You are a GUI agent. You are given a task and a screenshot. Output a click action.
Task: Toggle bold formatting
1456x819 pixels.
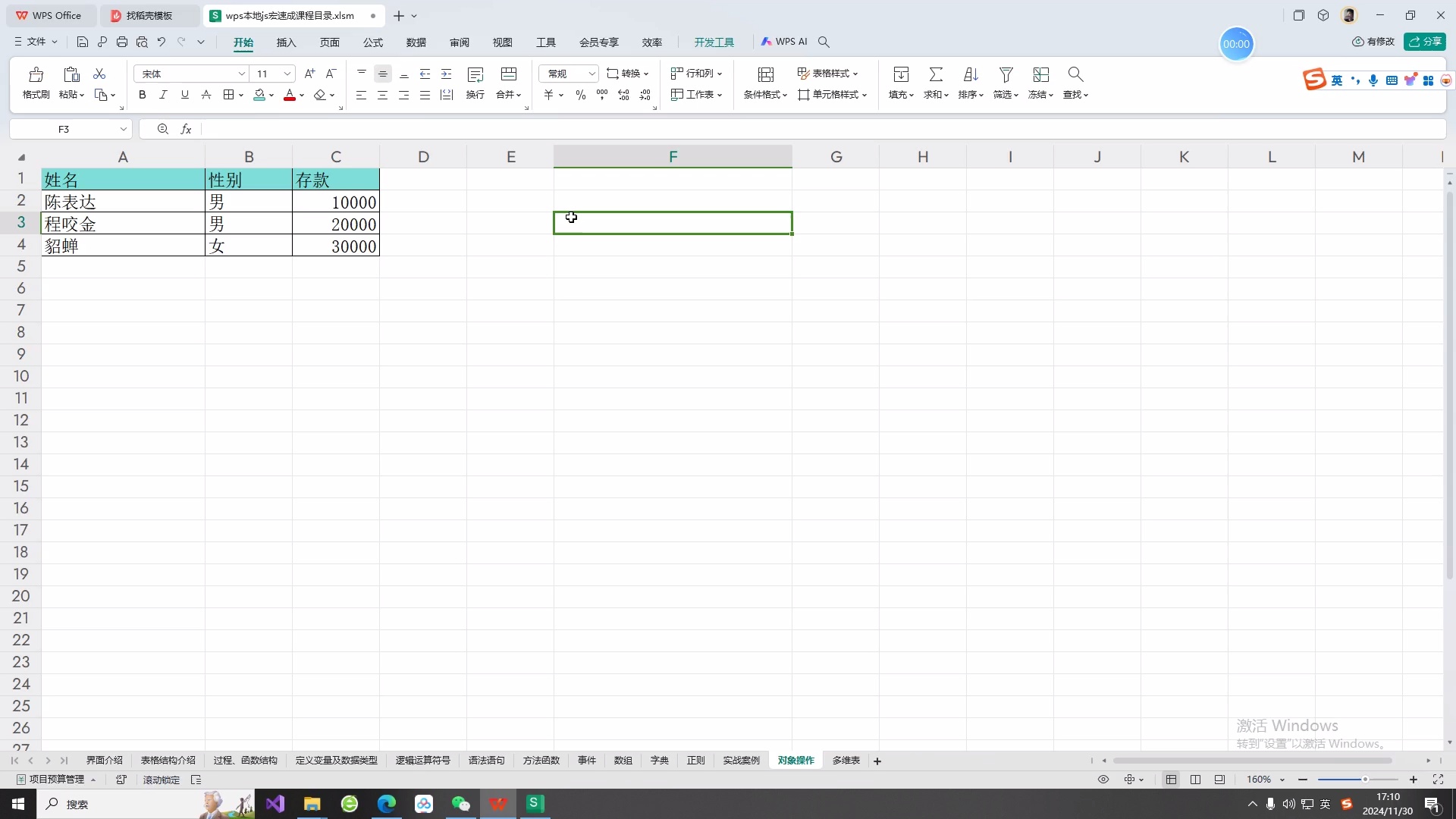point(142,95)
